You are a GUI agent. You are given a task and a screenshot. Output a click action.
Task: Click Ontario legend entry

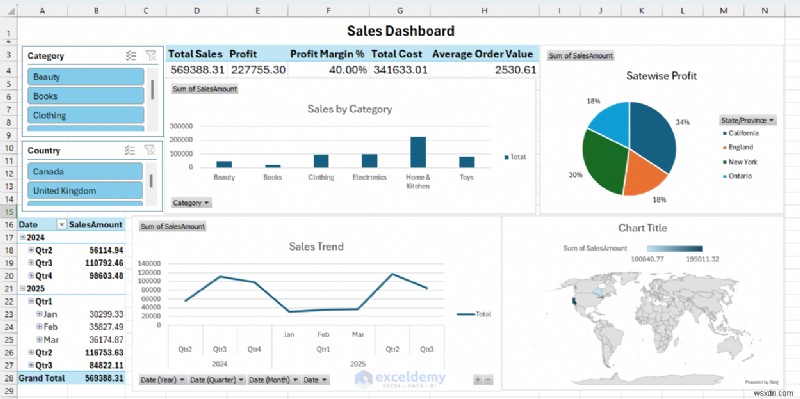(737, 176)
